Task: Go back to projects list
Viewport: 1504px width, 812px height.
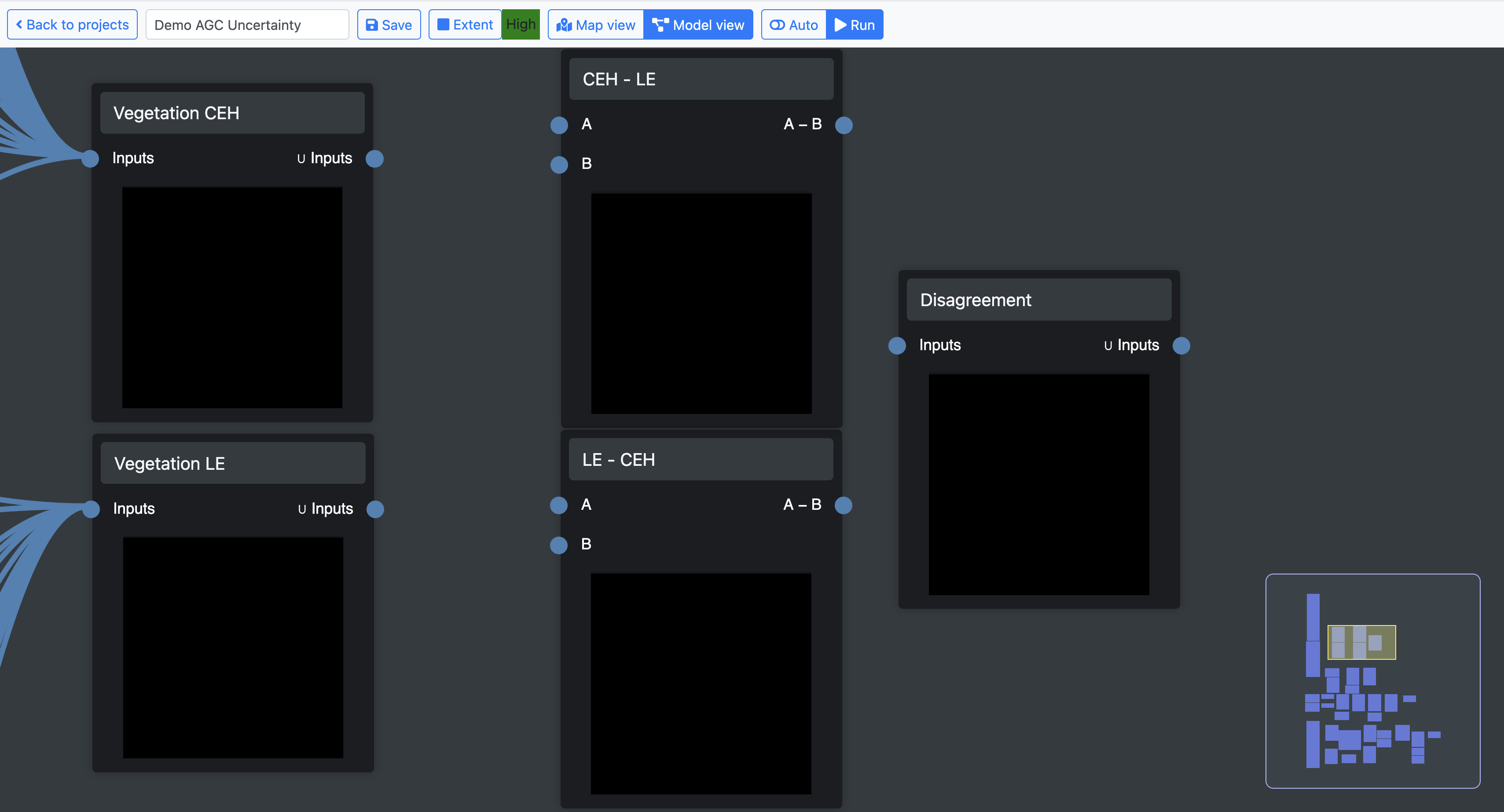Action: point(72,25)
